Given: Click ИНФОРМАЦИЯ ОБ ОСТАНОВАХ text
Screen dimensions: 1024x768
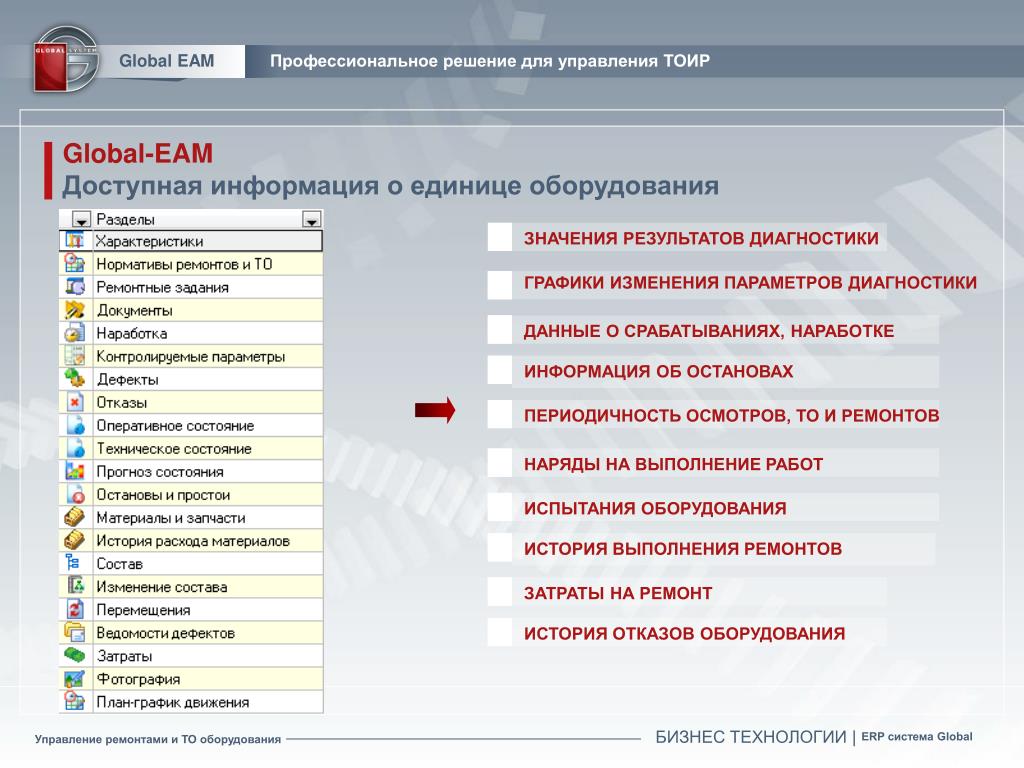Looking at the screenshot, I should [658, 372].
